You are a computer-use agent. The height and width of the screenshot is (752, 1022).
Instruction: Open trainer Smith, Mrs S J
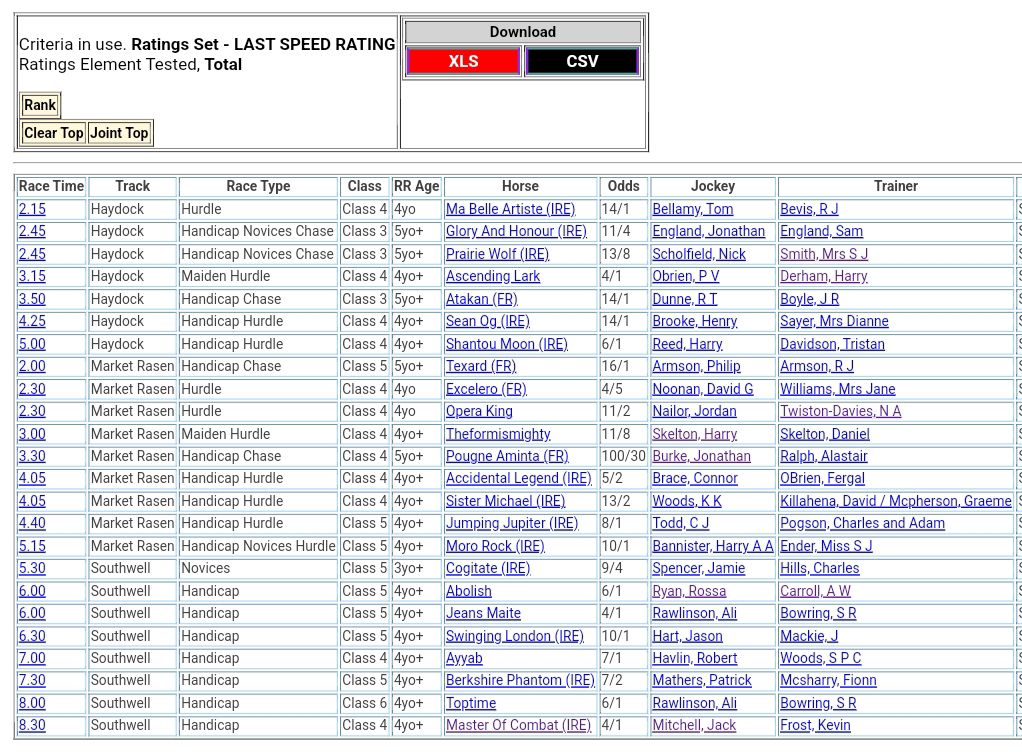point(824,254)
